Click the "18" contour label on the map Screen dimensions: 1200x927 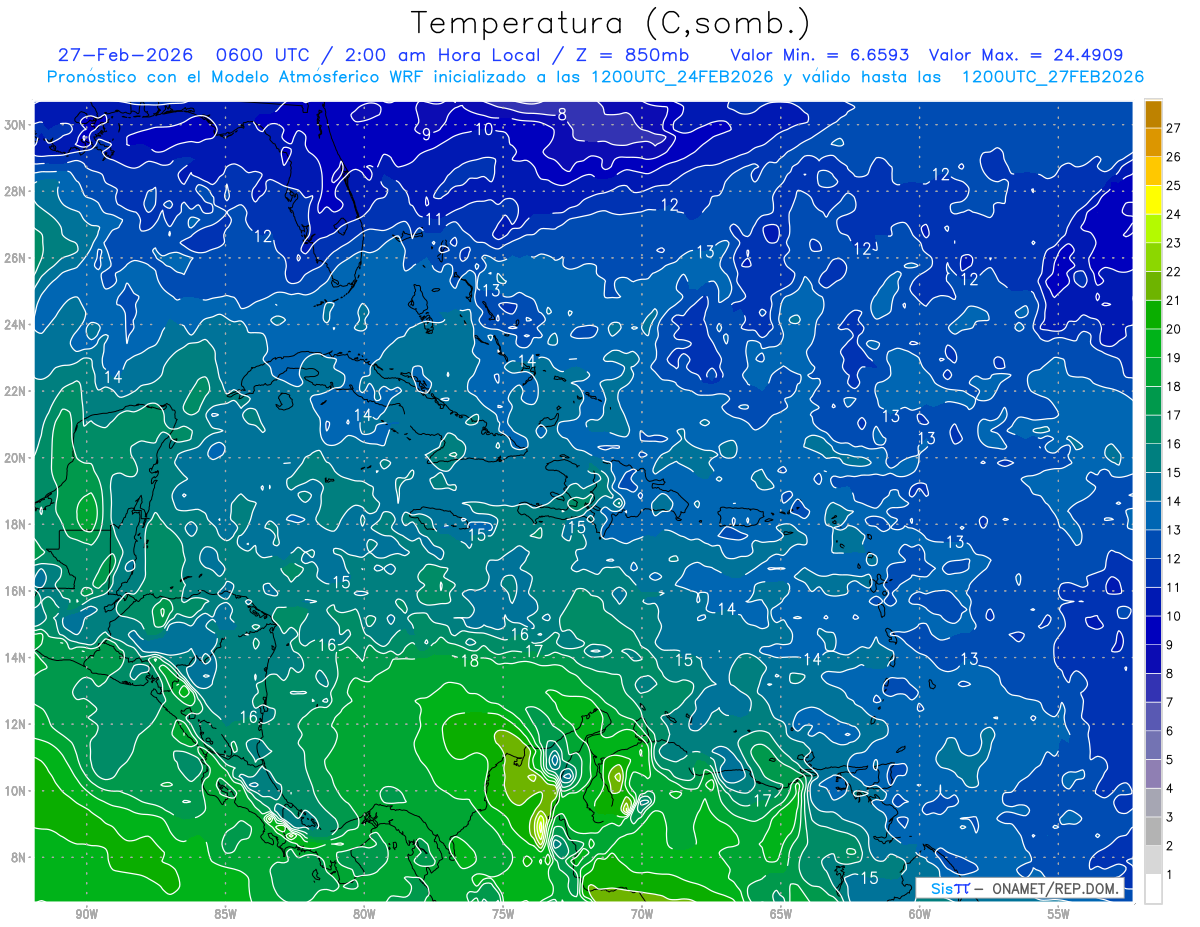470,661
